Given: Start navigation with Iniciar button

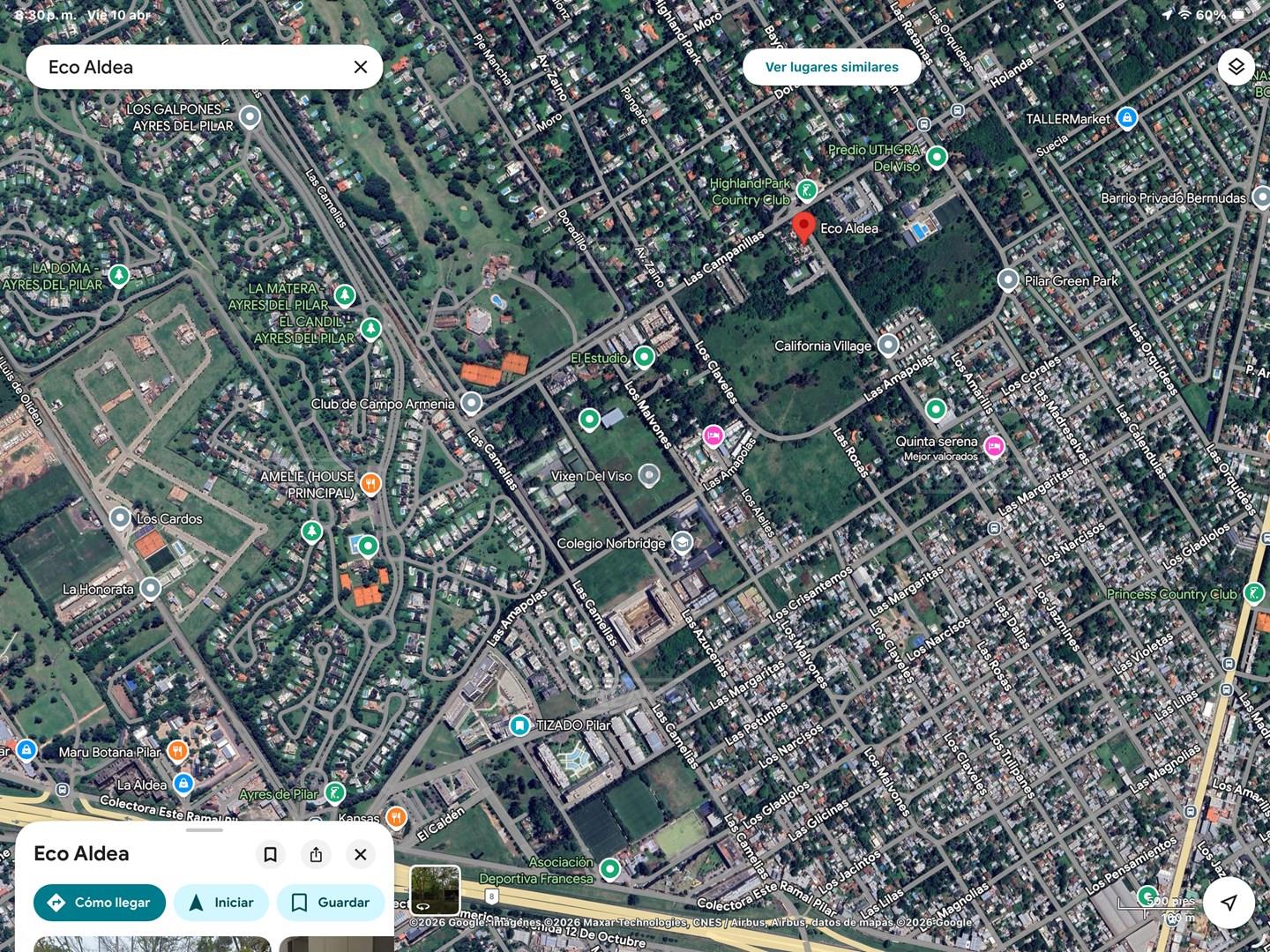Looking at the screenshot, I should pyautogui.click(x=220, y=903).
